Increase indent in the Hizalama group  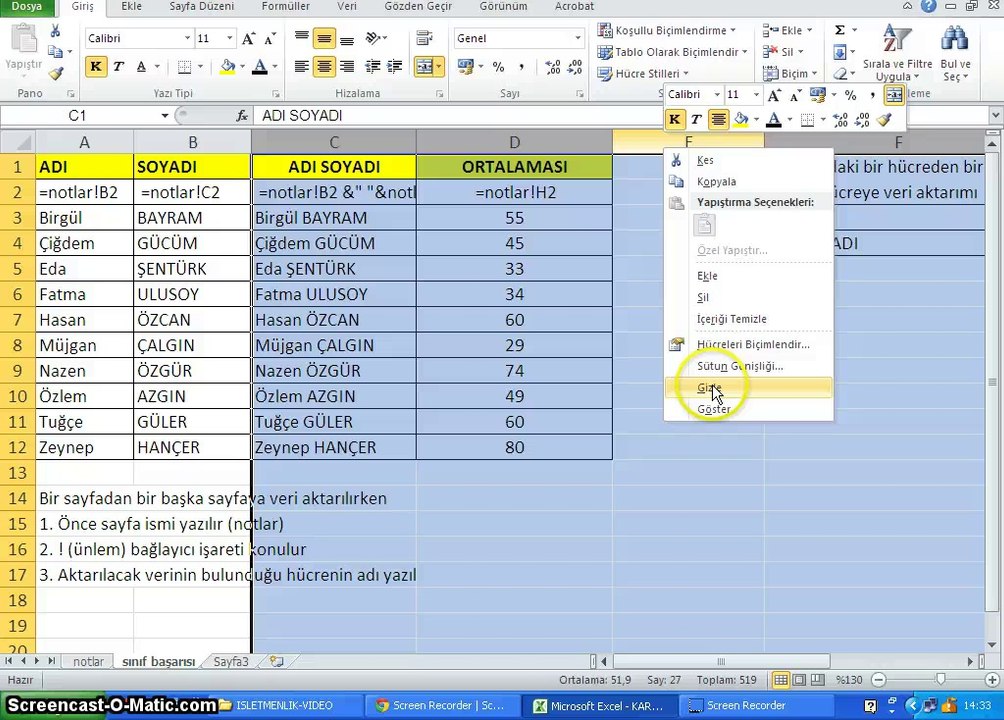pos(395,66)
